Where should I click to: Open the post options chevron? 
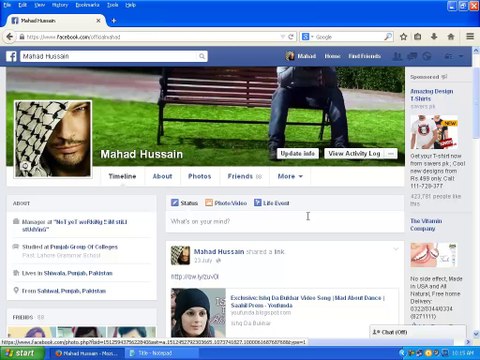(396, 249)
